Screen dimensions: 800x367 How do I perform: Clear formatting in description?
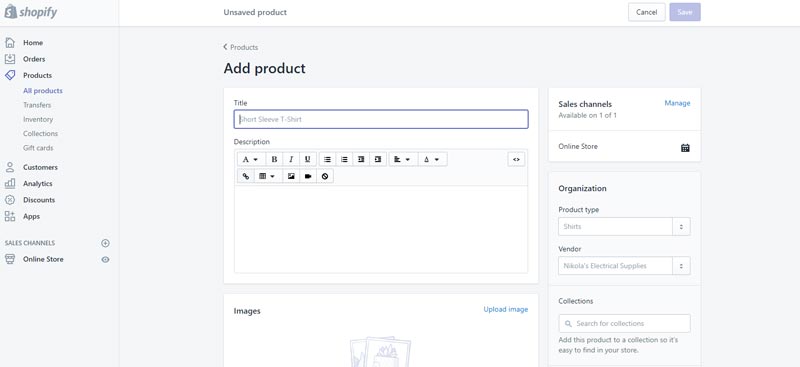coord(324,176)
